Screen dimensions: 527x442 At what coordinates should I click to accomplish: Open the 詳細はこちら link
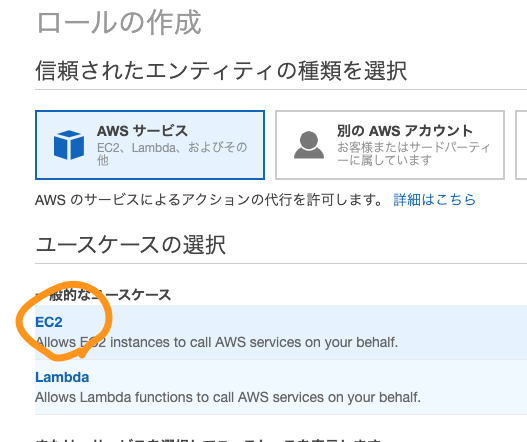[x=435, y=200]
